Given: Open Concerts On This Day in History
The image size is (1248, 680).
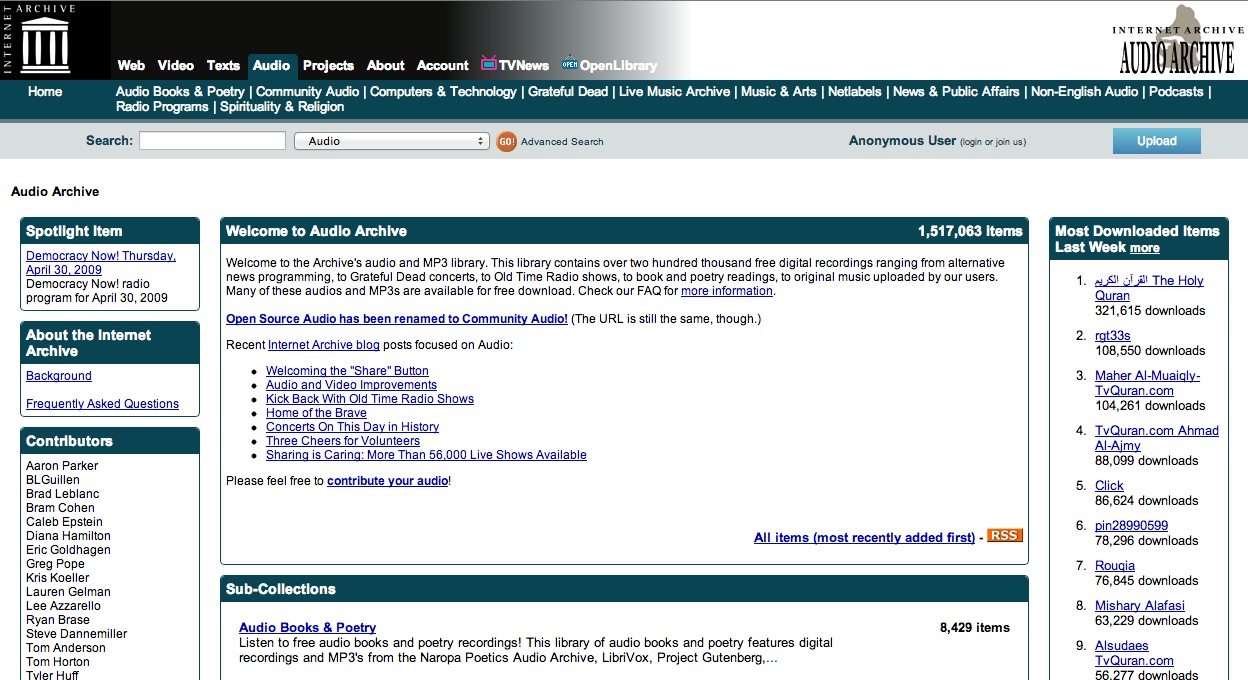Looking at the screenshot, I should click(x=352, y=427).
